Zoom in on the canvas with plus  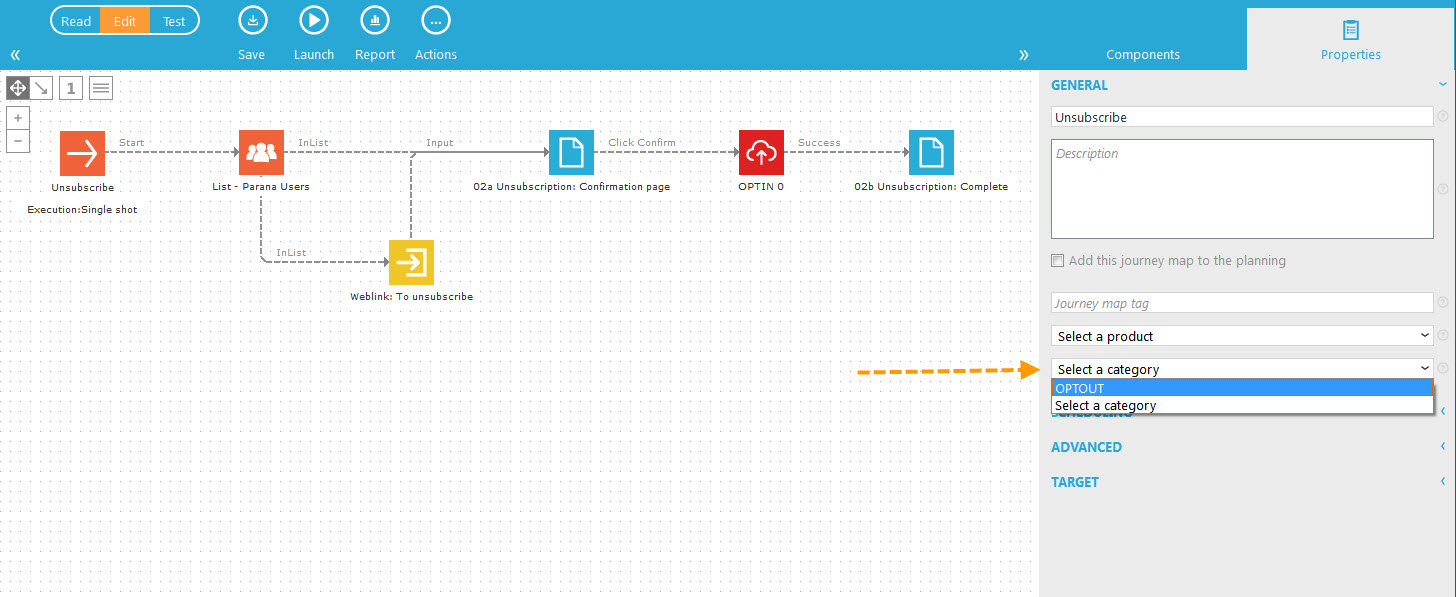[18, 118]
